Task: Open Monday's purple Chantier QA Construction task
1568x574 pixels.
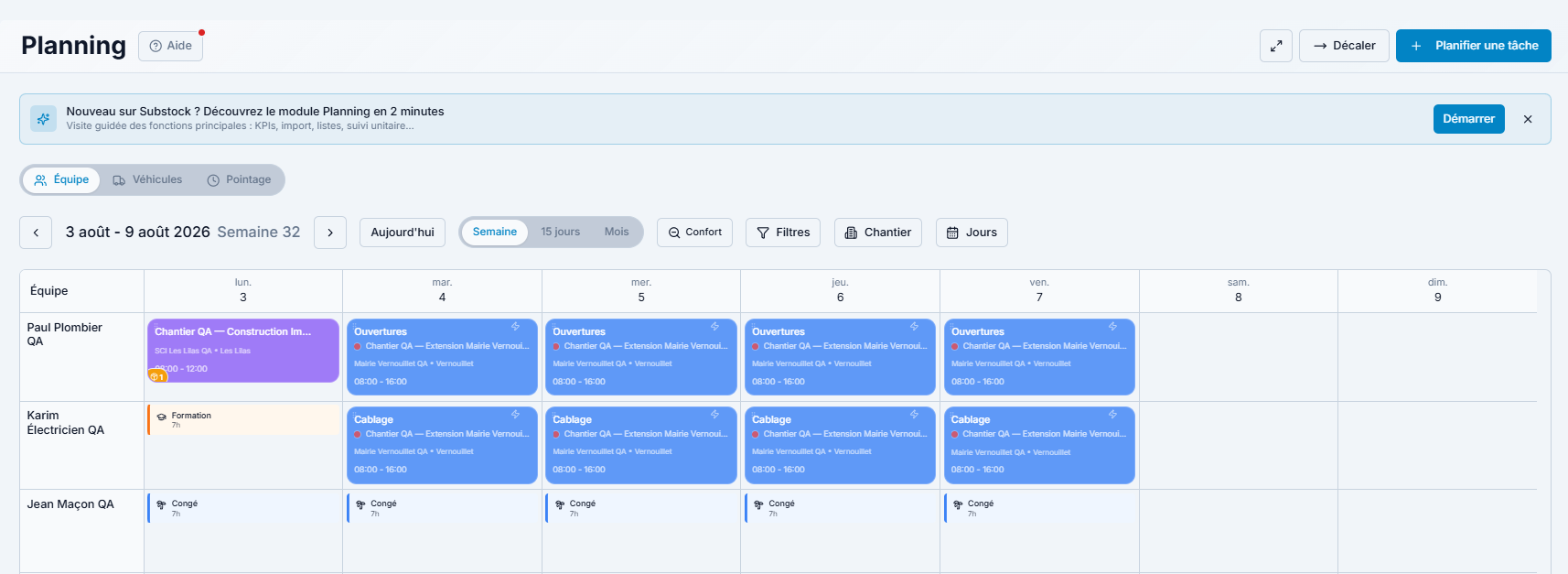Action: click(243, 351)
